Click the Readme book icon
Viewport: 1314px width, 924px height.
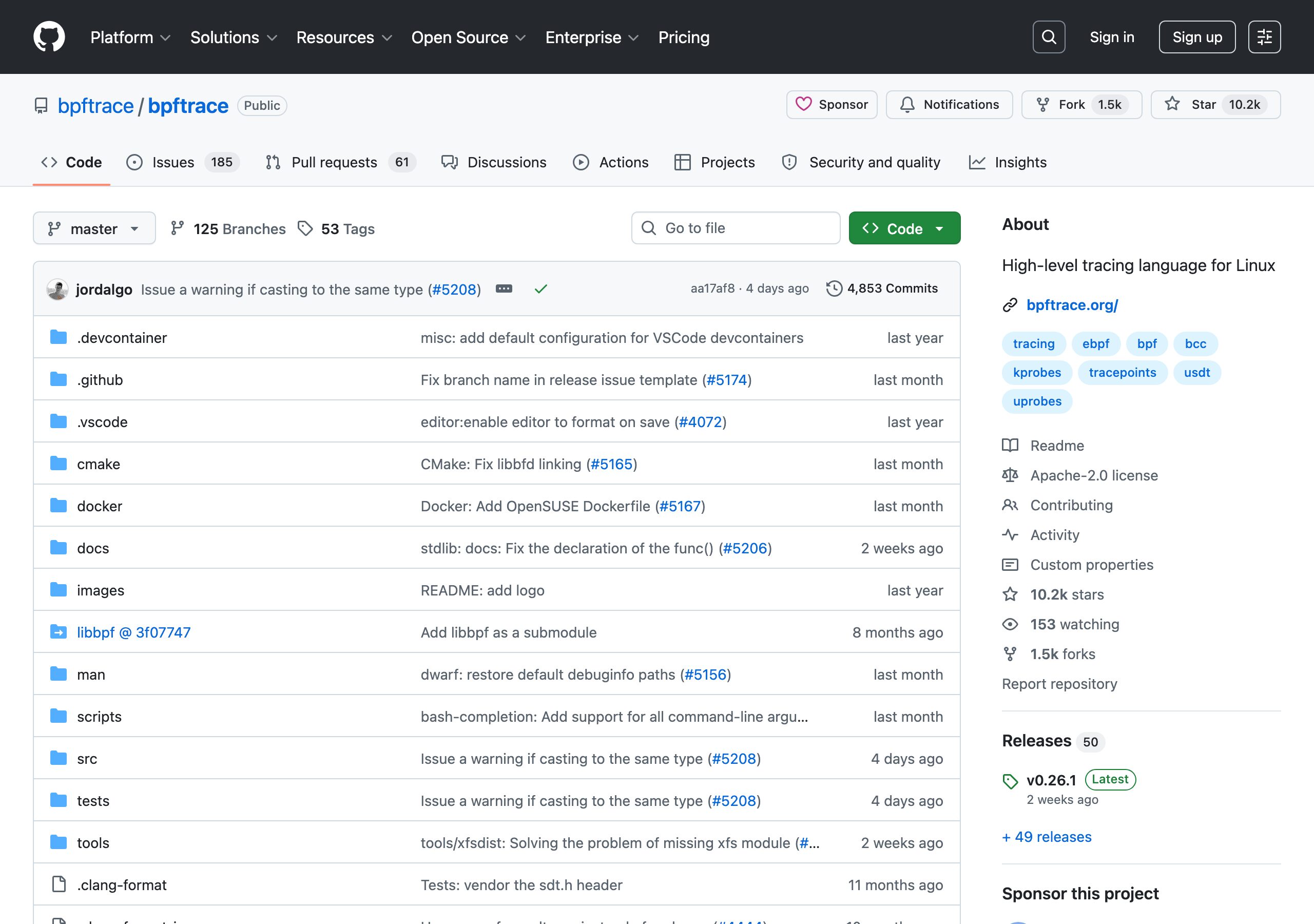[1010, 446]
